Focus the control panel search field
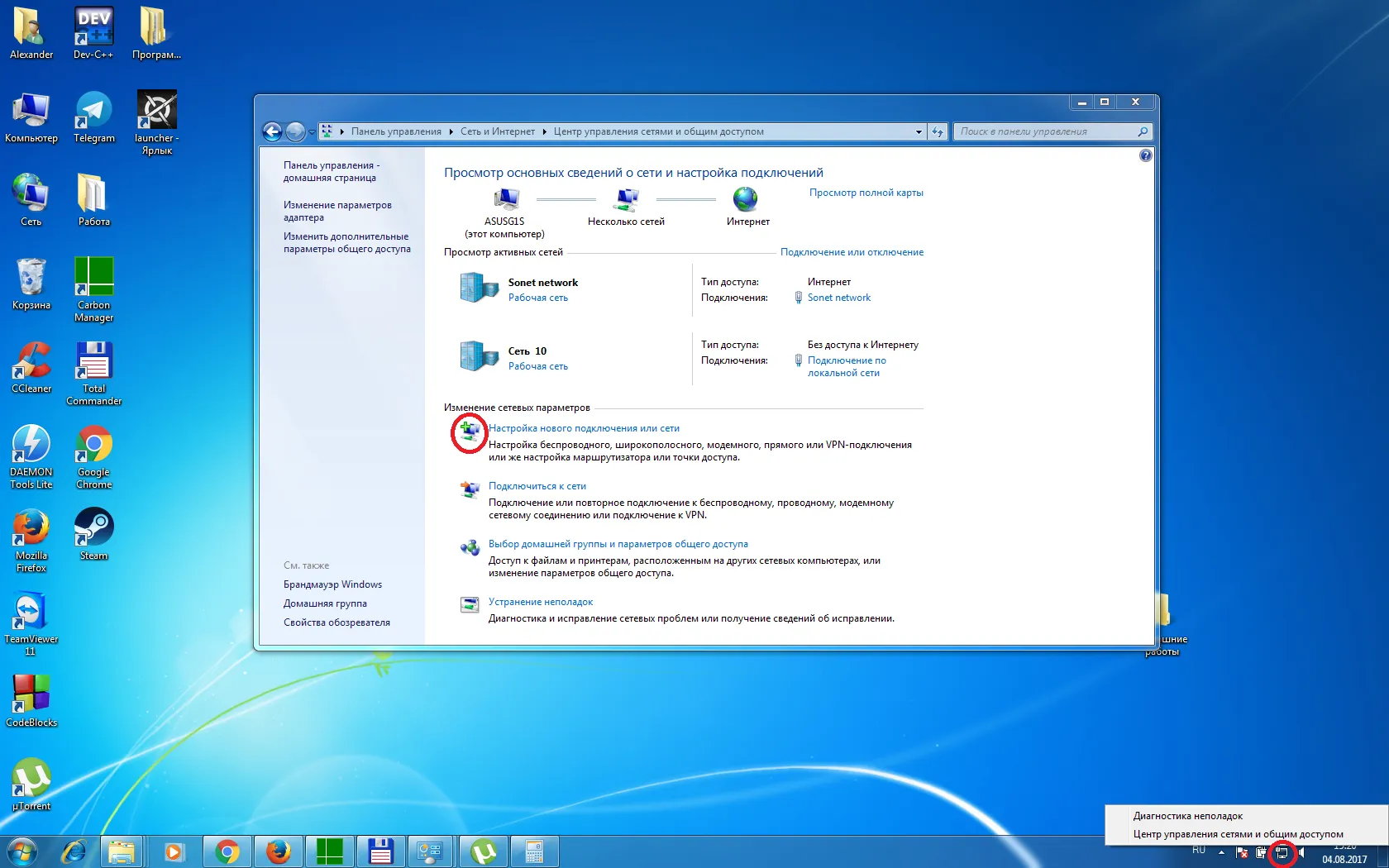Image resolution: width=1389 pixels, height=868 pixels. (1045, 131)
